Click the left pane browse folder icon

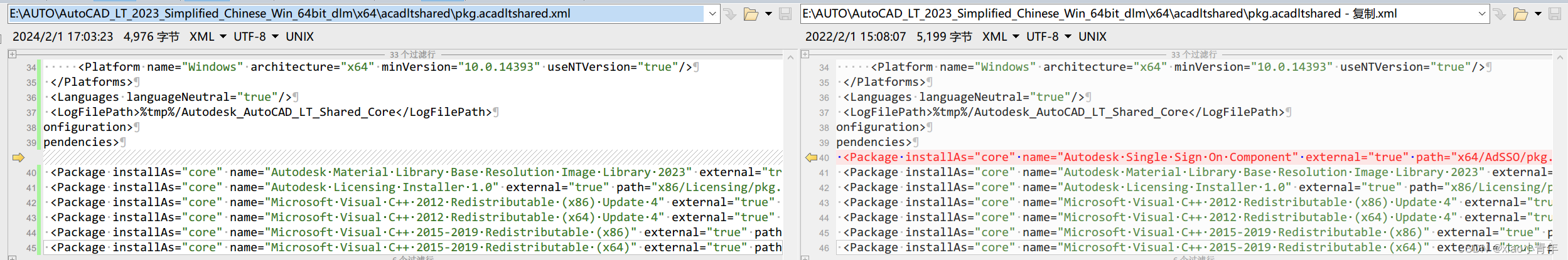(751, 14)
